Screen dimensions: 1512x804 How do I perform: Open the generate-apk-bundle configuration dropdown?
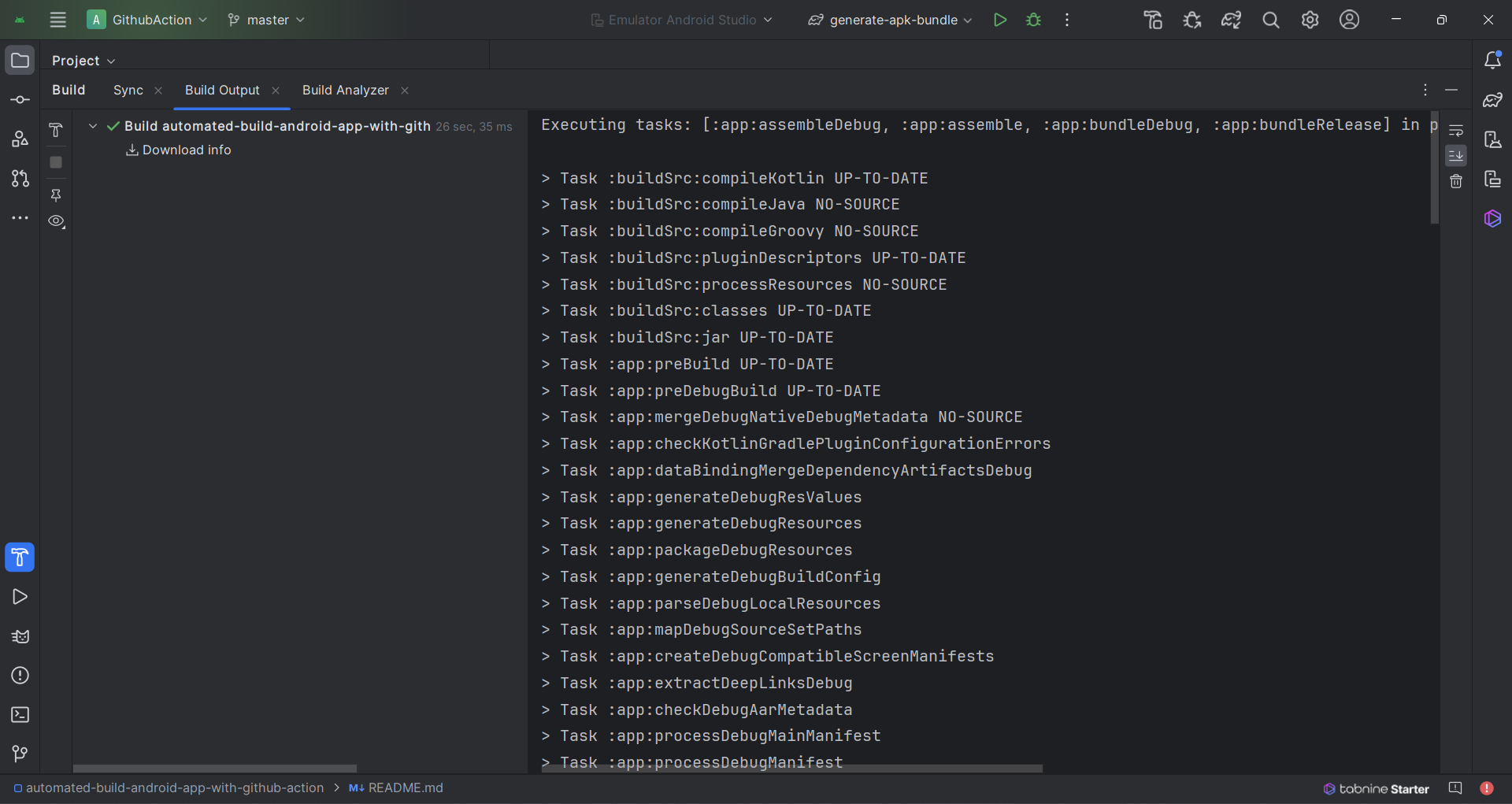(891, 20)
